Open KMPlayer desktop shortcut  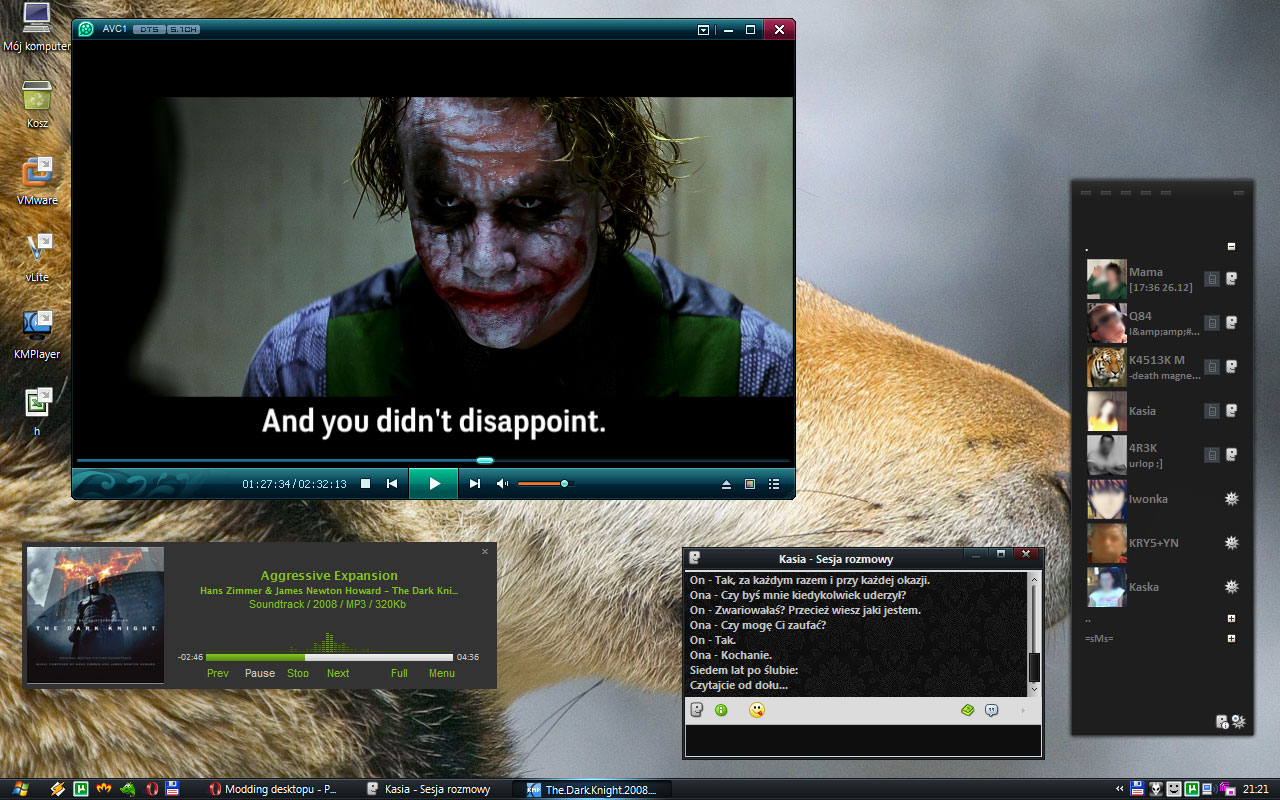[37, 335]
